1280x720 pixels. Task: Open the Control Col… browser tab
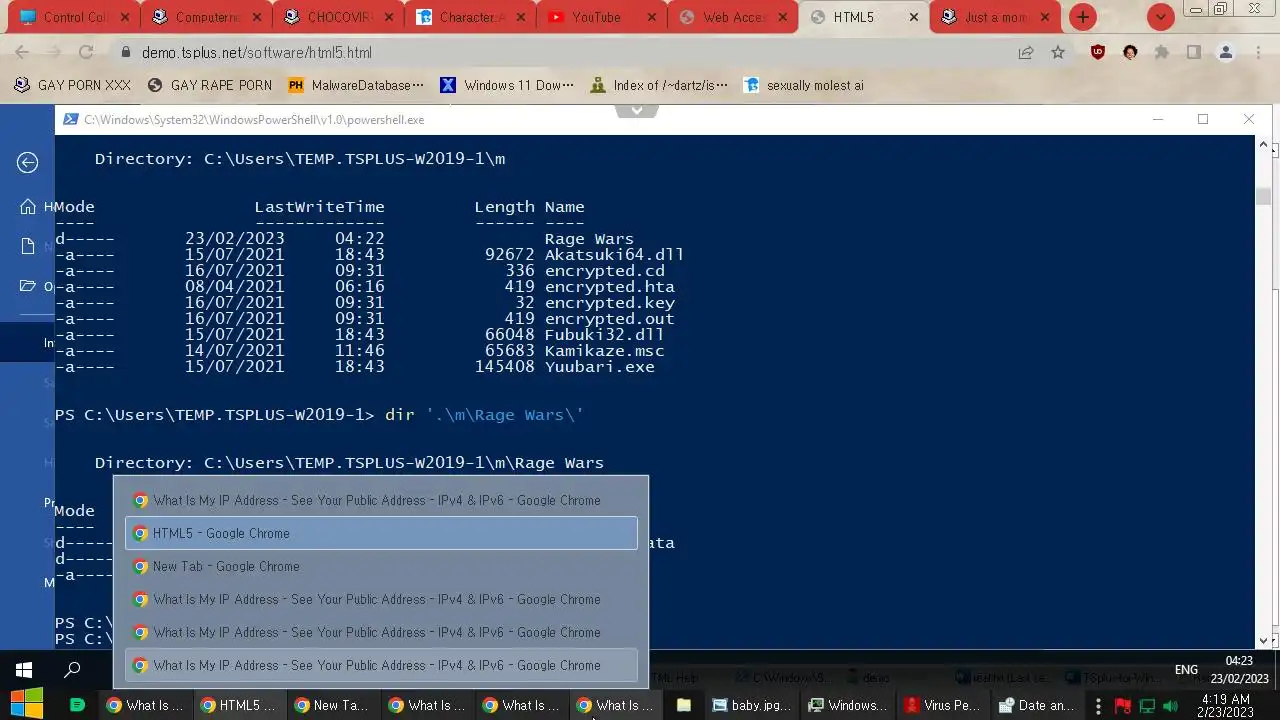75,17
